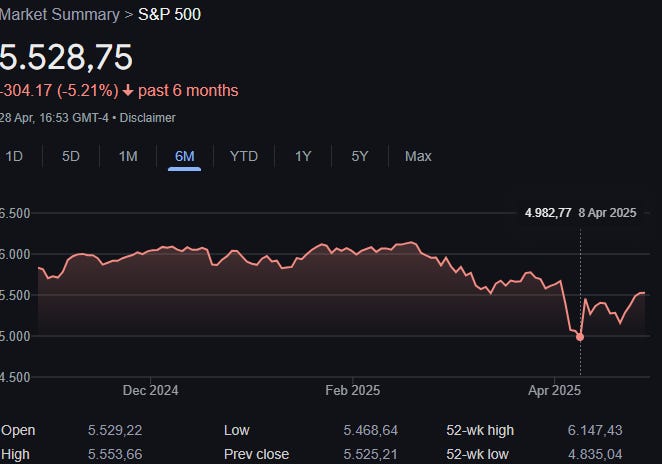
Task: Click the Low value 5.468,64
Action: 370,430
